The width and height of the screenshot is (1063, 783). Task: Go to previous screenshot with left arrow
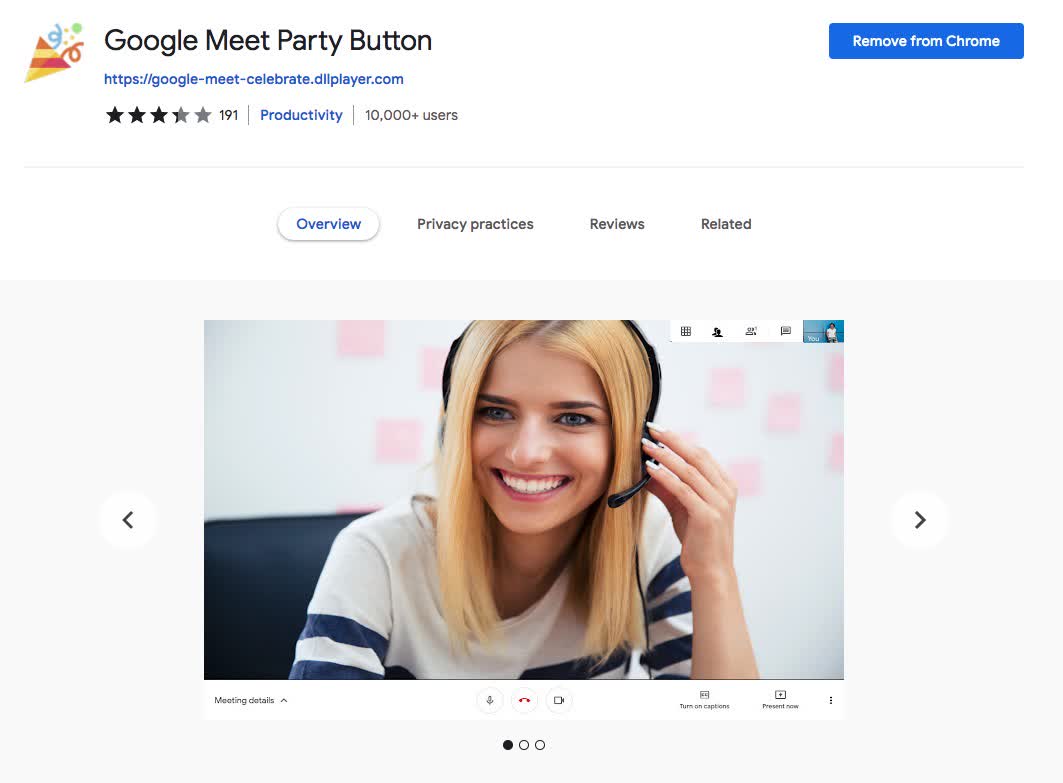click(128, 520)
